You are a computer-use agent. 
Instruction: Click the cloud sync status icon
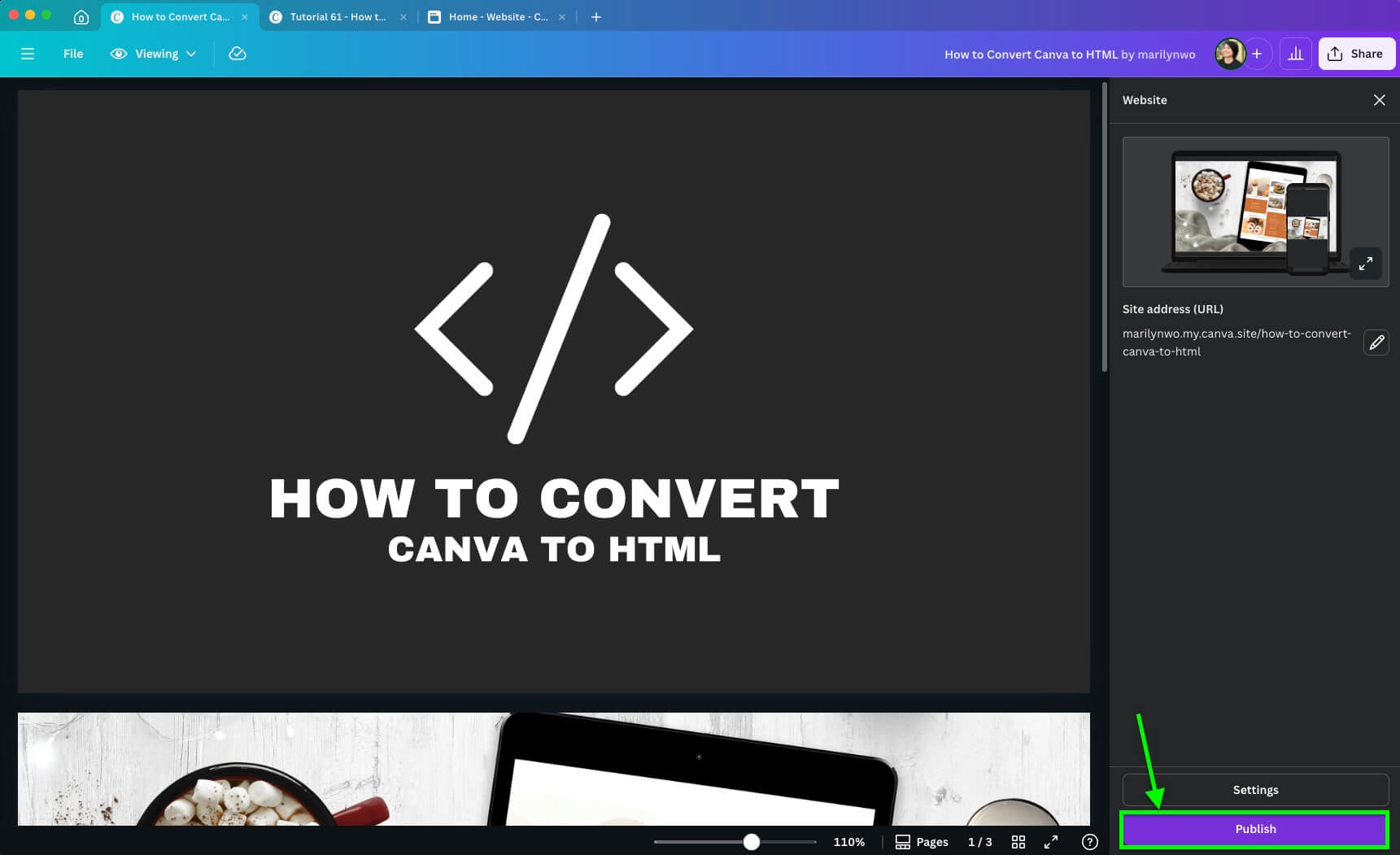point(238,54)
